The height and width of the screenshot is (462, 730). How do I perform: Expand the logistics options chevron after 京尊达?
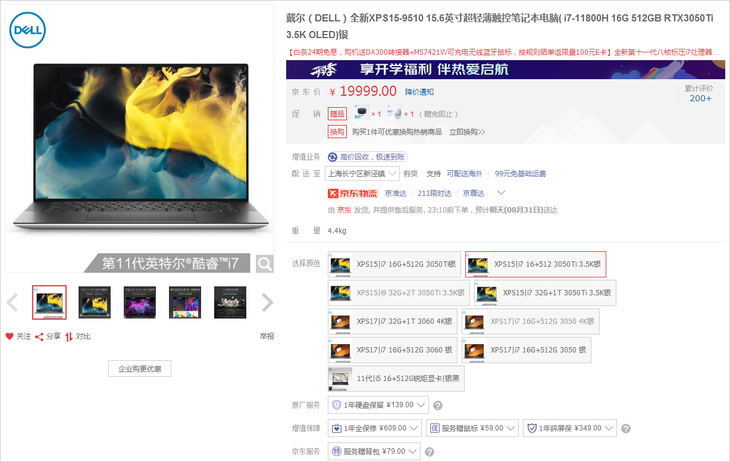click(x=501, y=192)
